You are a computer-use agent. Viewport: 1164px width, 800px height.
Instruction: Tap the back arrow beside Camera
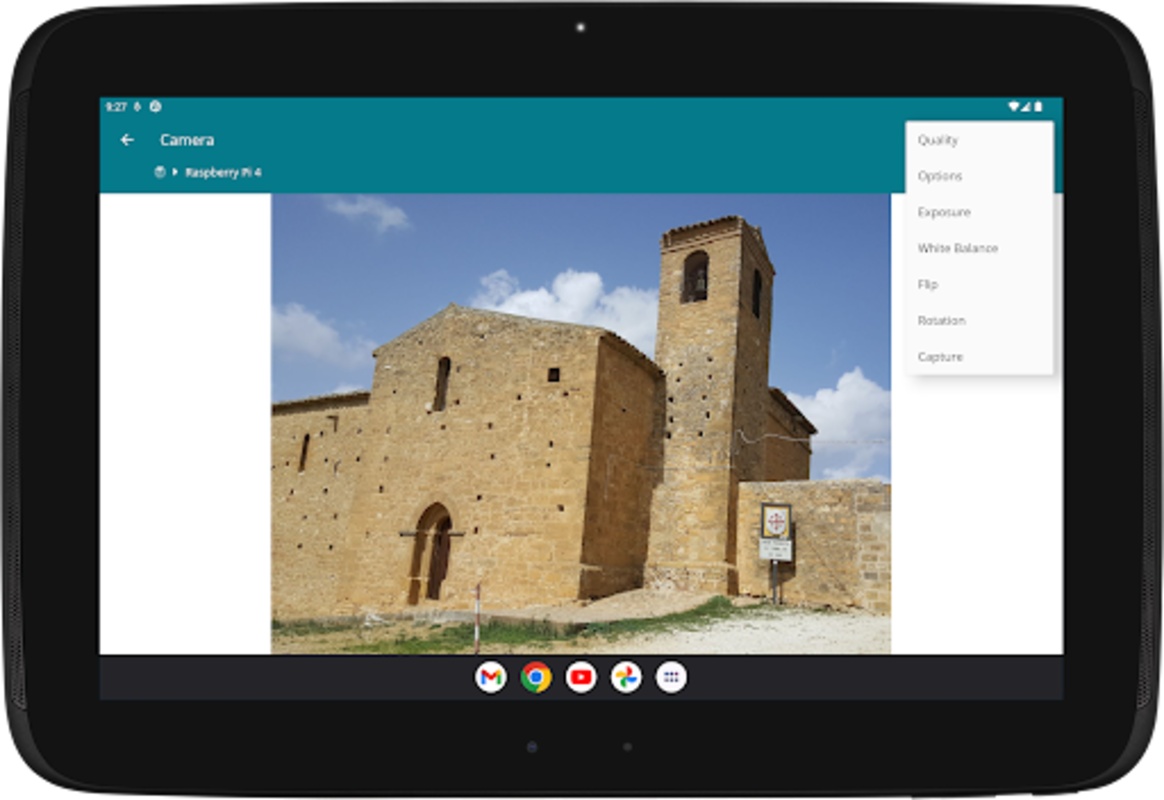tap(127, 140)
